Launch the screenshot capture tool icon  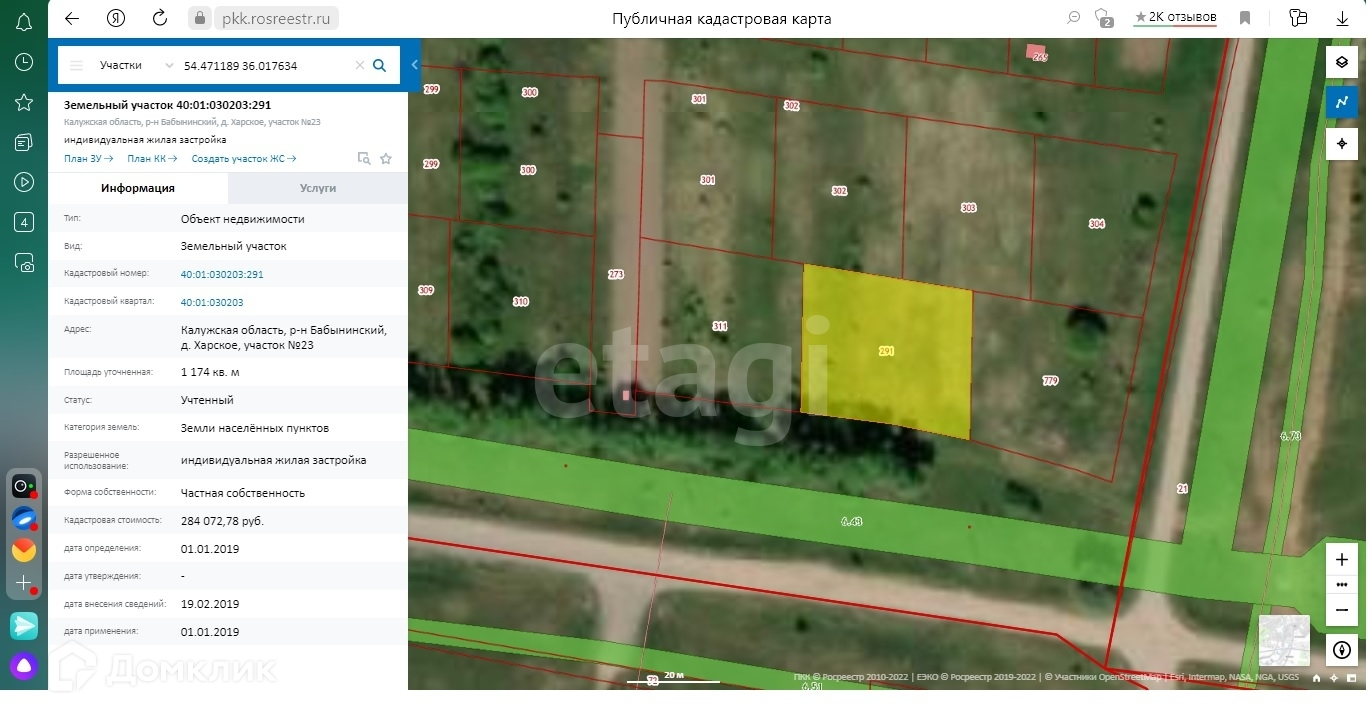(24, 263)
